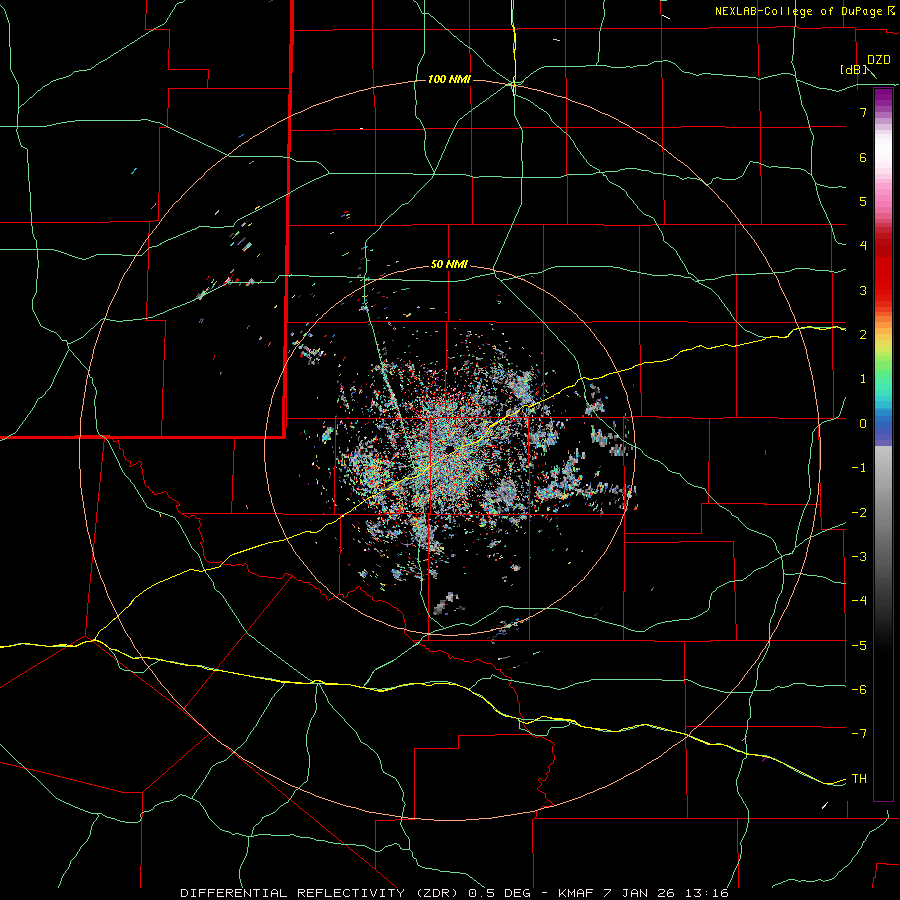900x900 pixels.
Task: Click the positive 5 scale value
Action: (x=863, y=201)
